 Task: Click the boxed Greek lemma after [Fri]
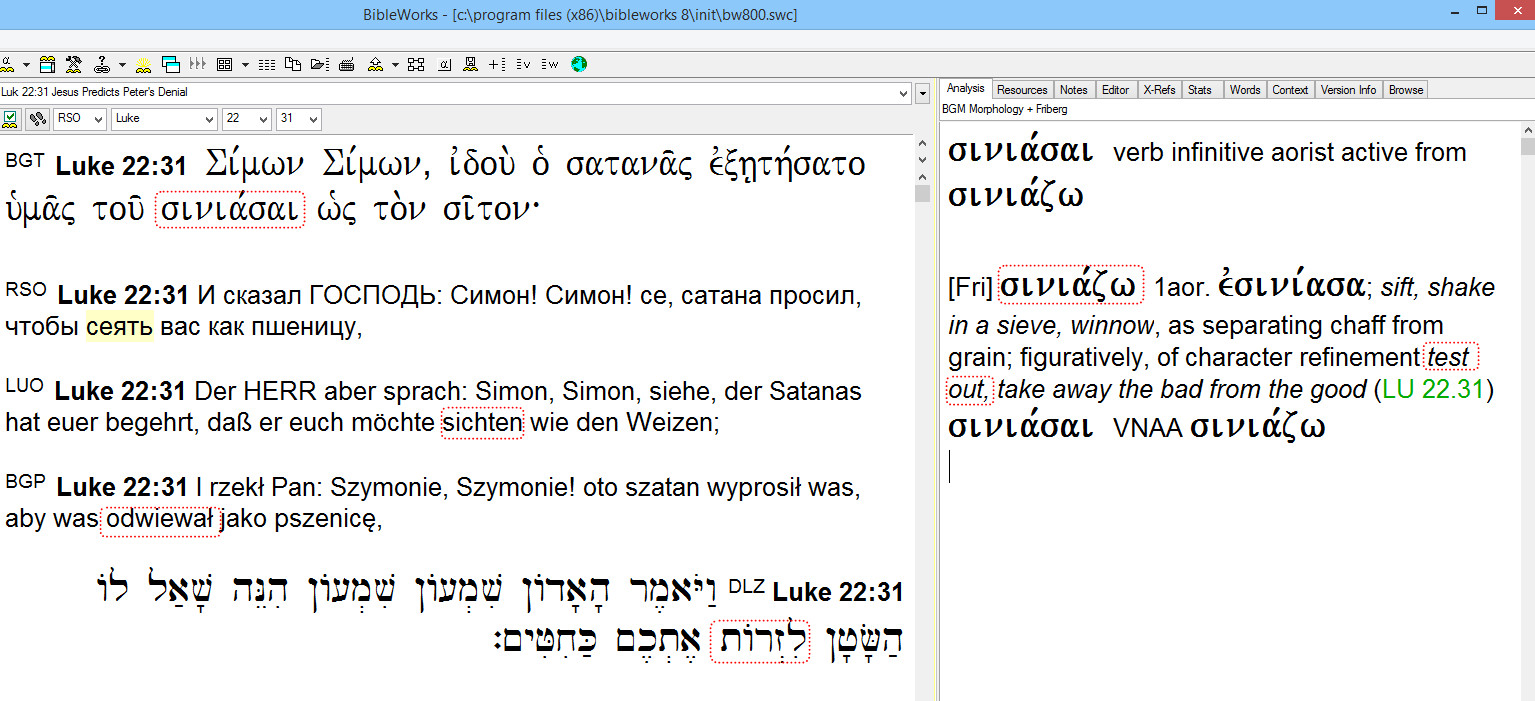point(1070,287)
